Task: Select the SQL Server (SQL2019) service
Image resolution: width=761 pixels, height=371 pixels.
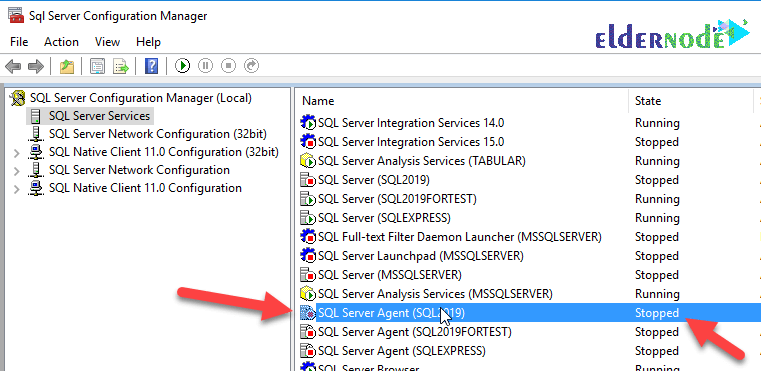Action: pyautogui.click(x=374, y=180)
